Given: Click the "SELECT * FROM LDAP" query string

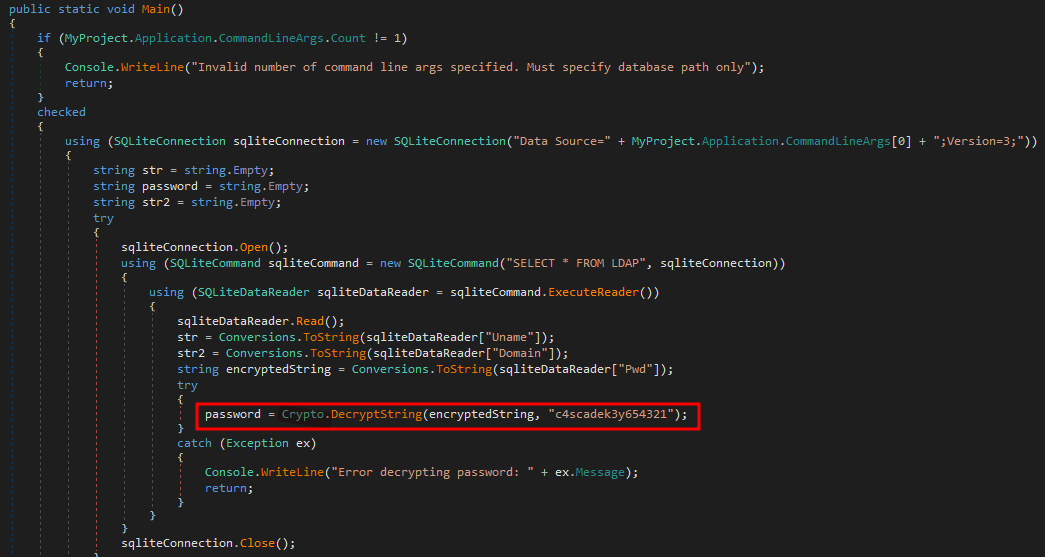Looking at the screenshot, I should tap(577, 263).
